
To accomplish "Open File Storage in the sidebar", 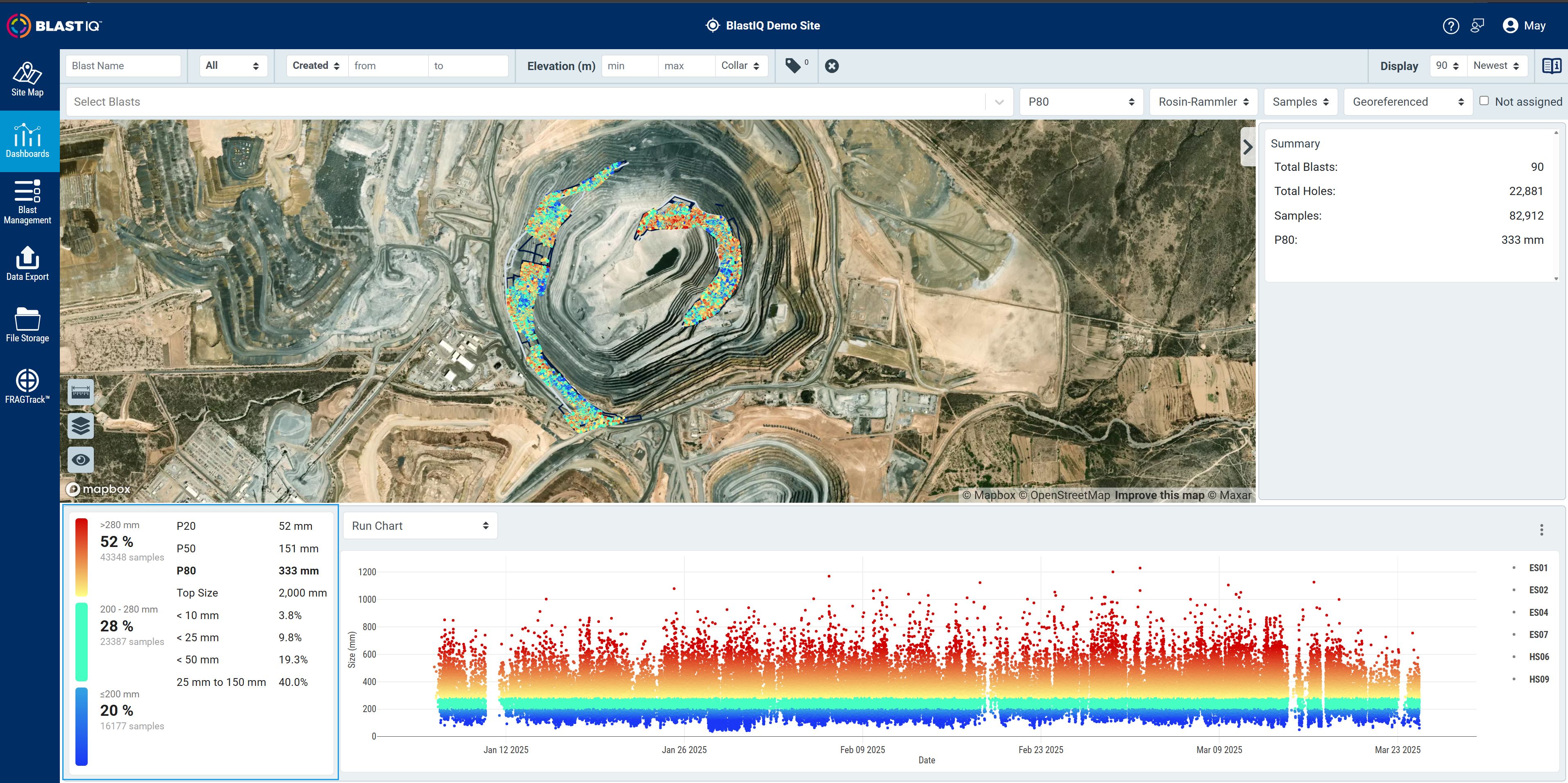I will [27, 325].
